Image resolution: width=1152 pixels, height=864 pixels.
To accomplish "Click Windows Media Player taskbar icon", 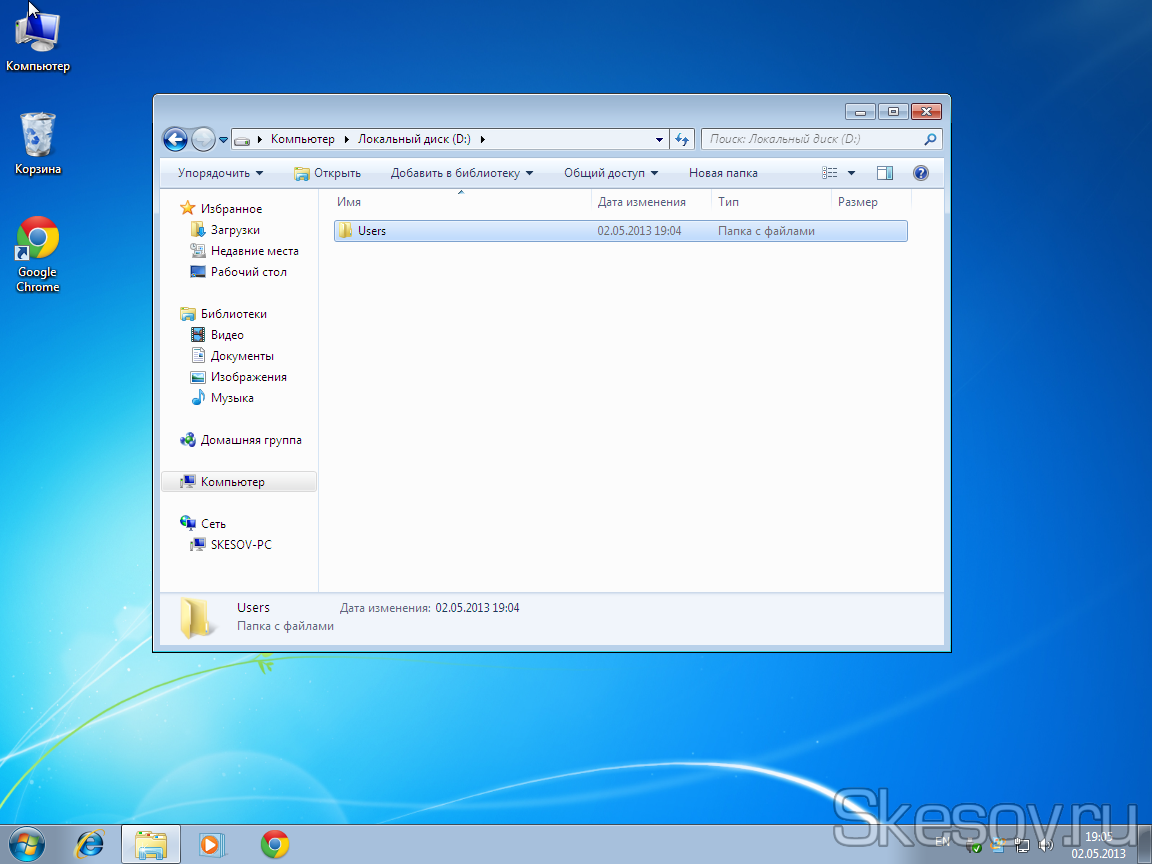I will tap(212, 844).
